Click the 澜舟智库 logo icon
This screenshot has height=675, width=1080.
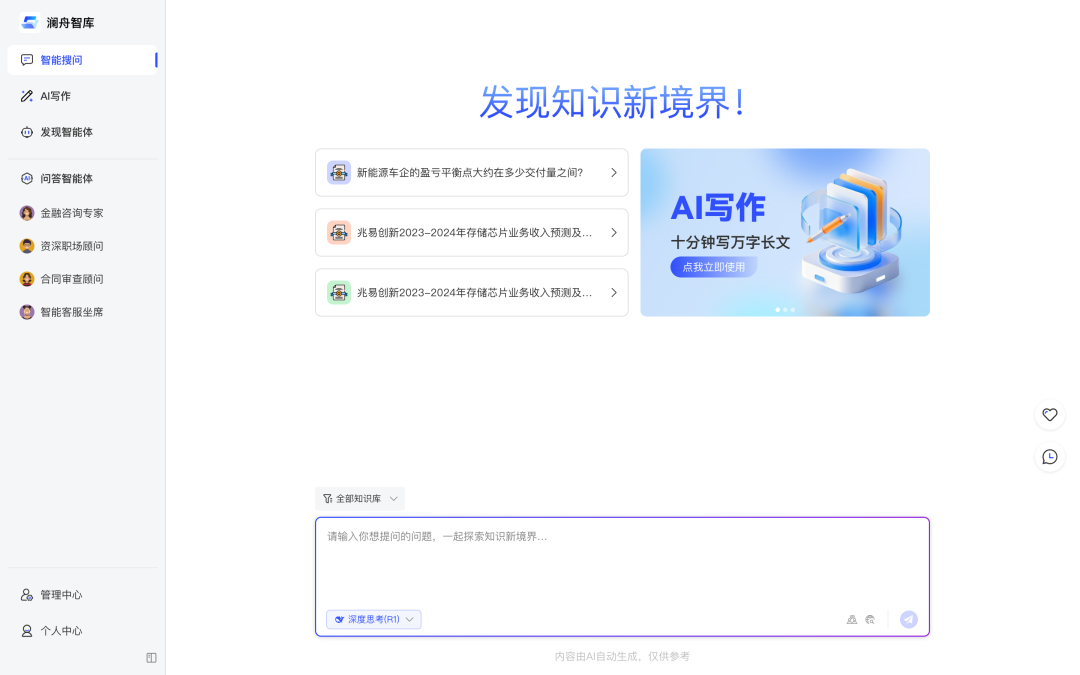[x=29, y=22]
